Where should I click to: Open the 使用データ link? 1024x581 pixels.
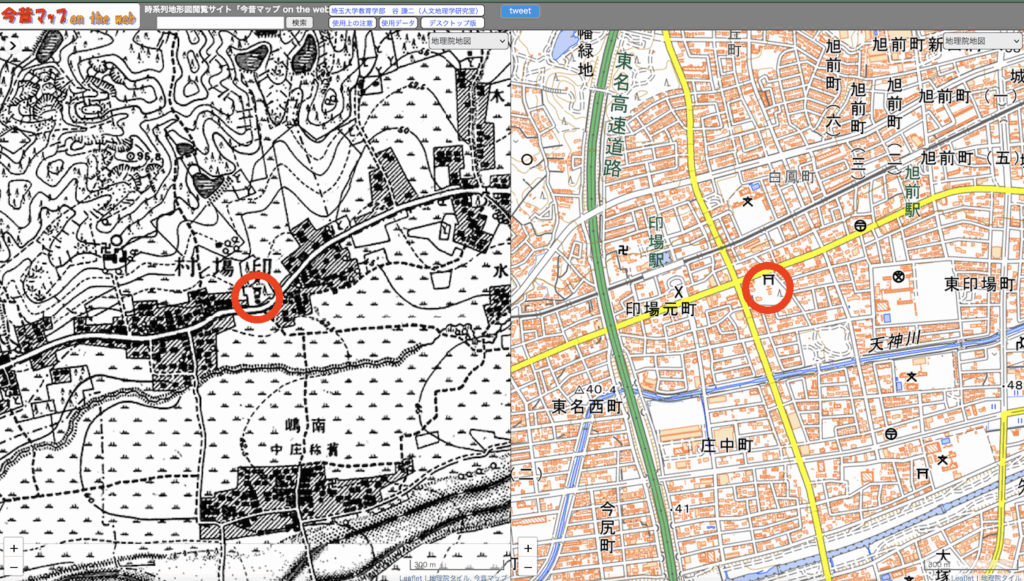(x=396, y=22)
